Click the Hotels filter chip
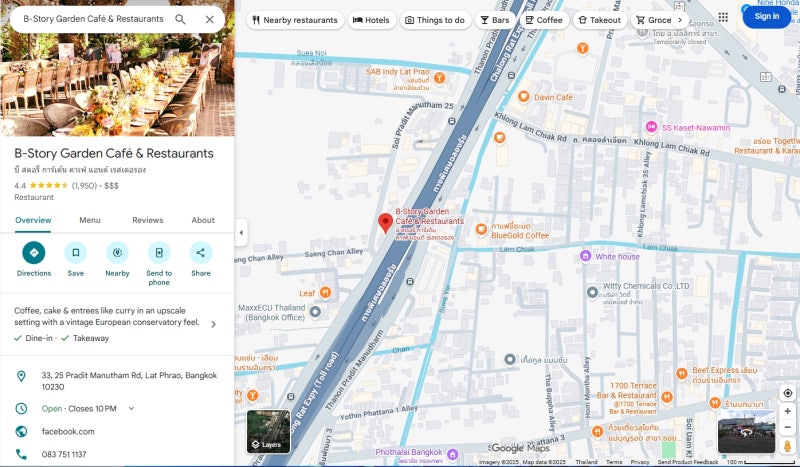 click(x=371, y=20)
